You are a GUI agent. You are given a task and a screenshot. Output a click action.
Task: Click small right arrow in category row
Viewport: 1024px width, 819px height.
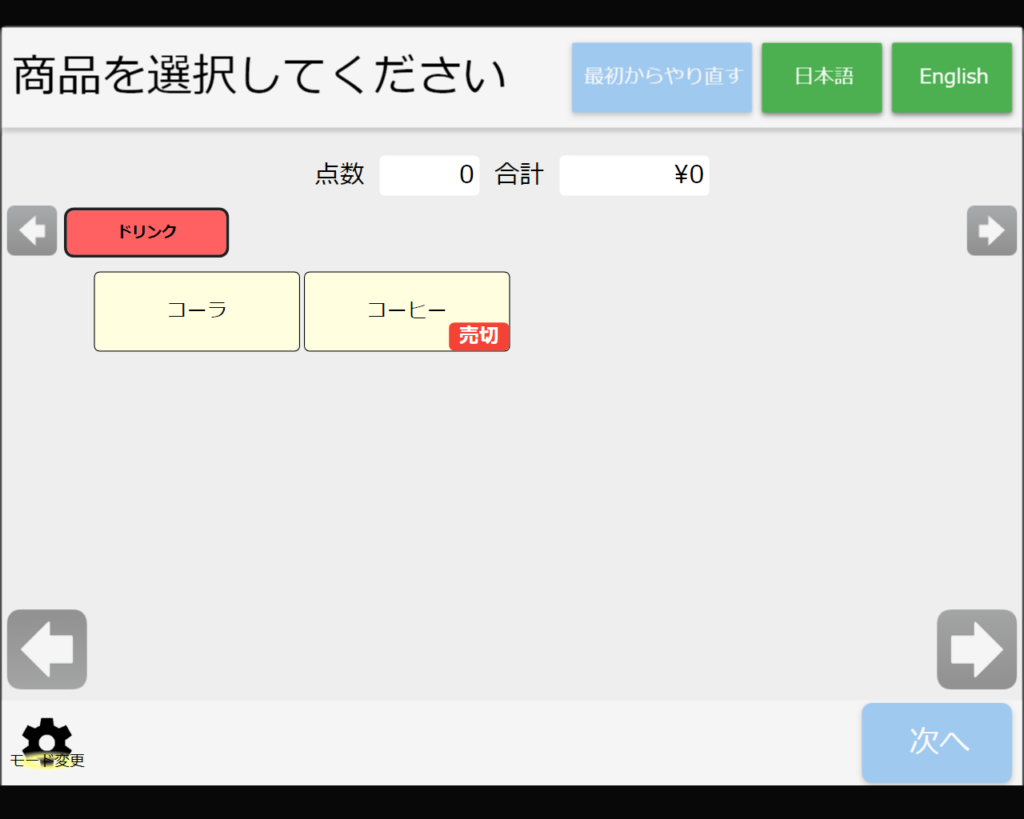pos(991,231)
